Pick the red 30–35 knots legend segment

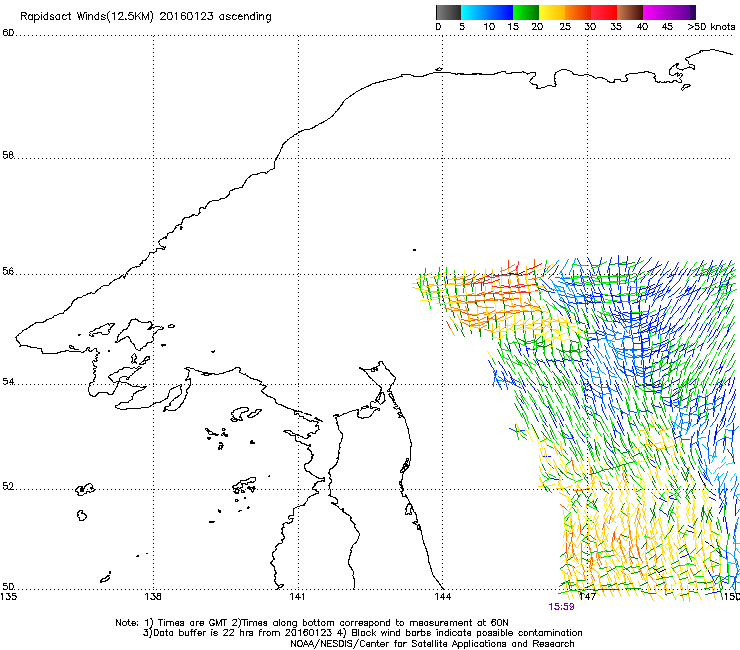[604, 12]
